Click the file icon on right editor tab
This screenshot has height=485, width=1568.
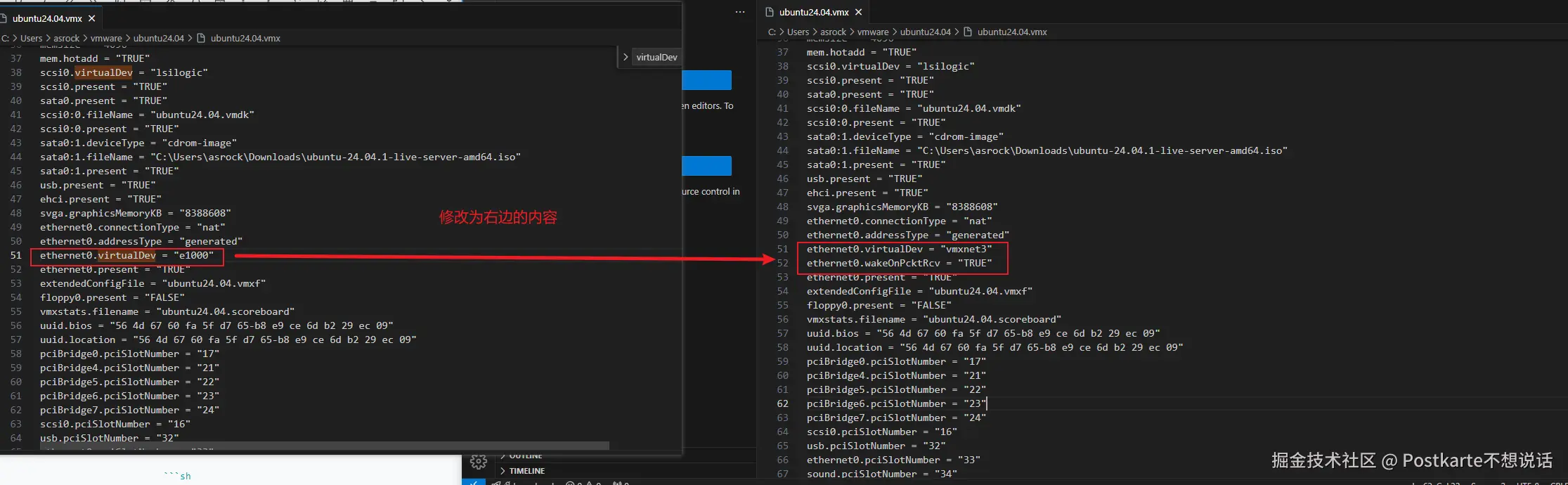pyautogui.click(x=770, y=12)
